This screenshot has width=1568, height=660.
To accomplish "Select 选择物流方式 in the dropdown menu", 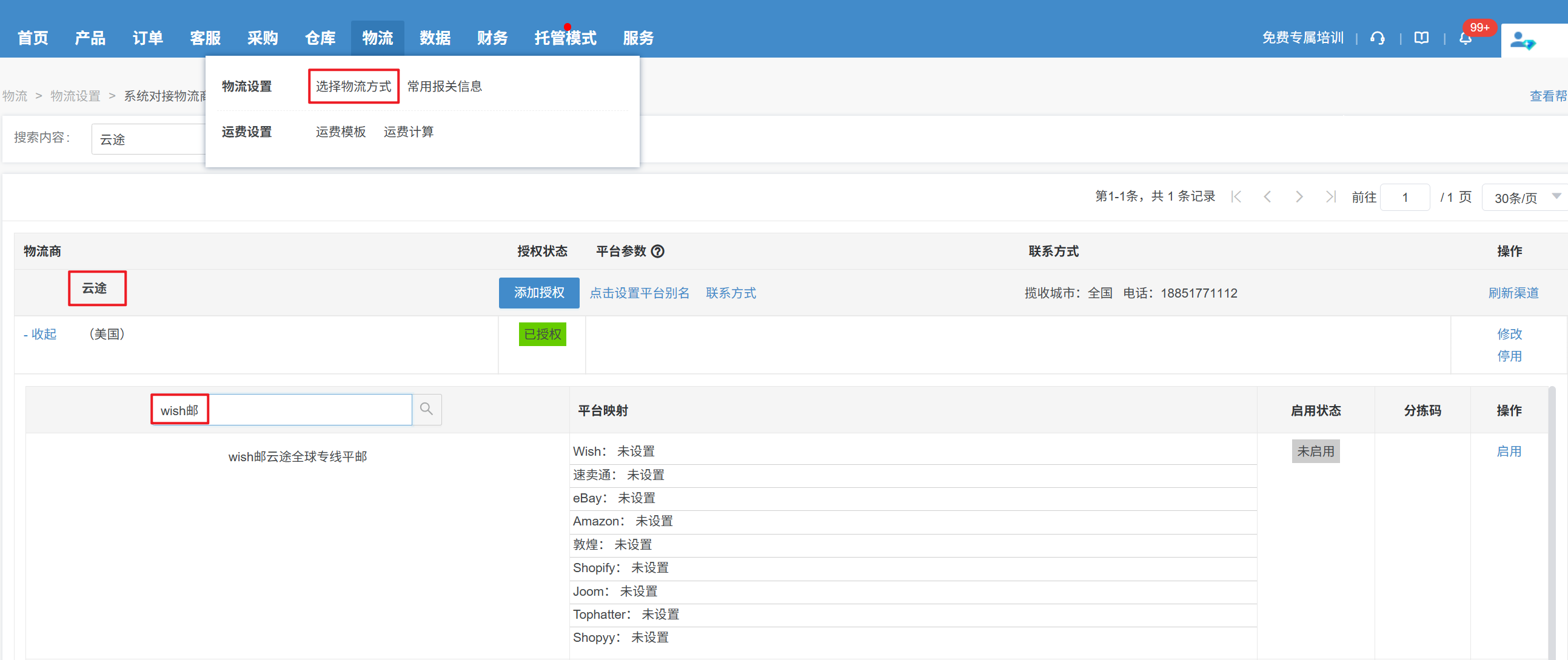I will point(353,87).
